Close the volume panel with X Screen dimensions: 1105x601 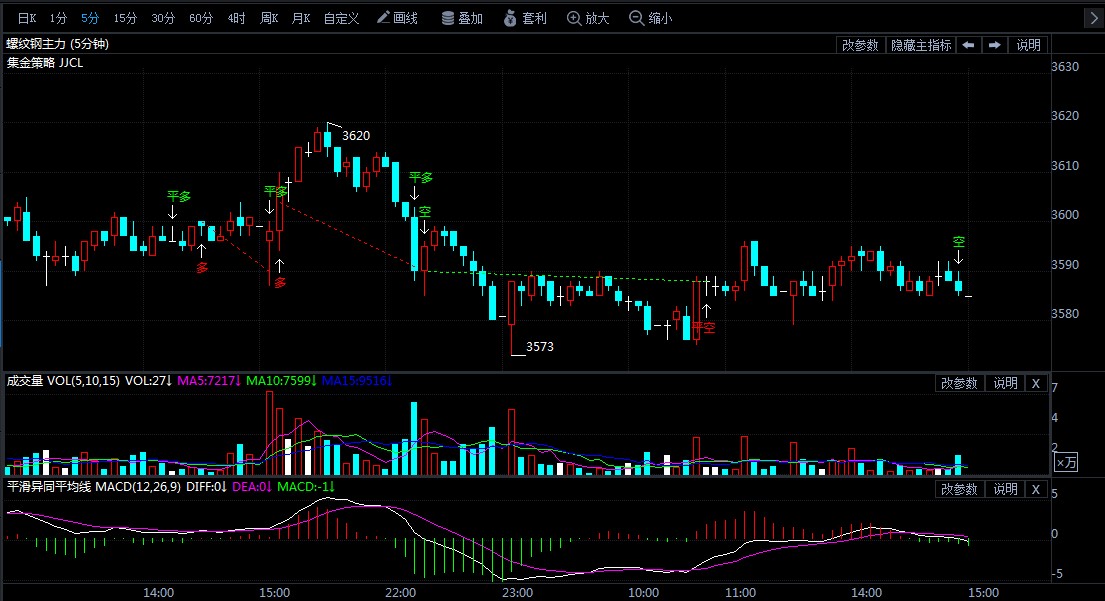point(1036,383)
